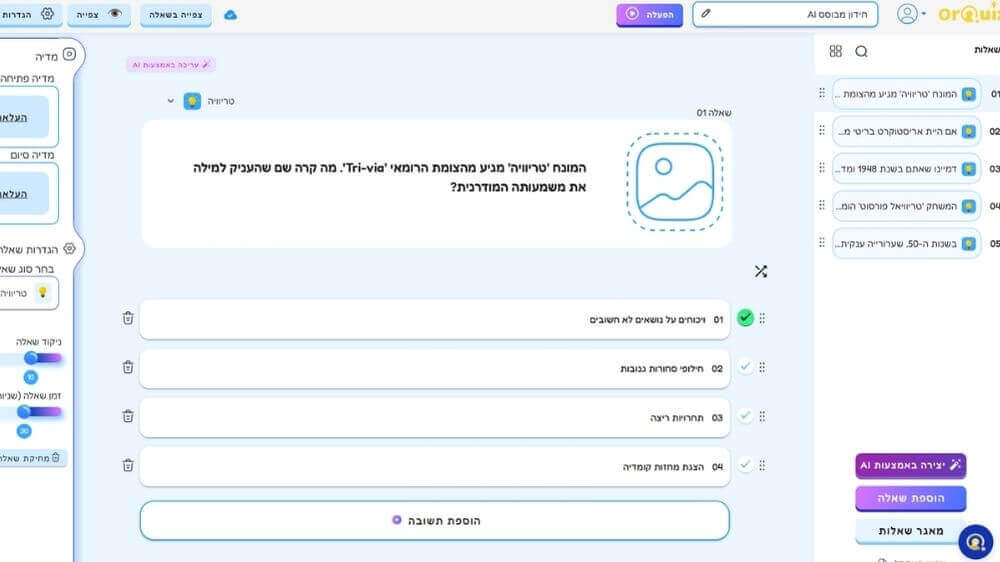The image size is (1000, 562).
Task: Click the הוספת תשובה button
Action: coord(435,520)
